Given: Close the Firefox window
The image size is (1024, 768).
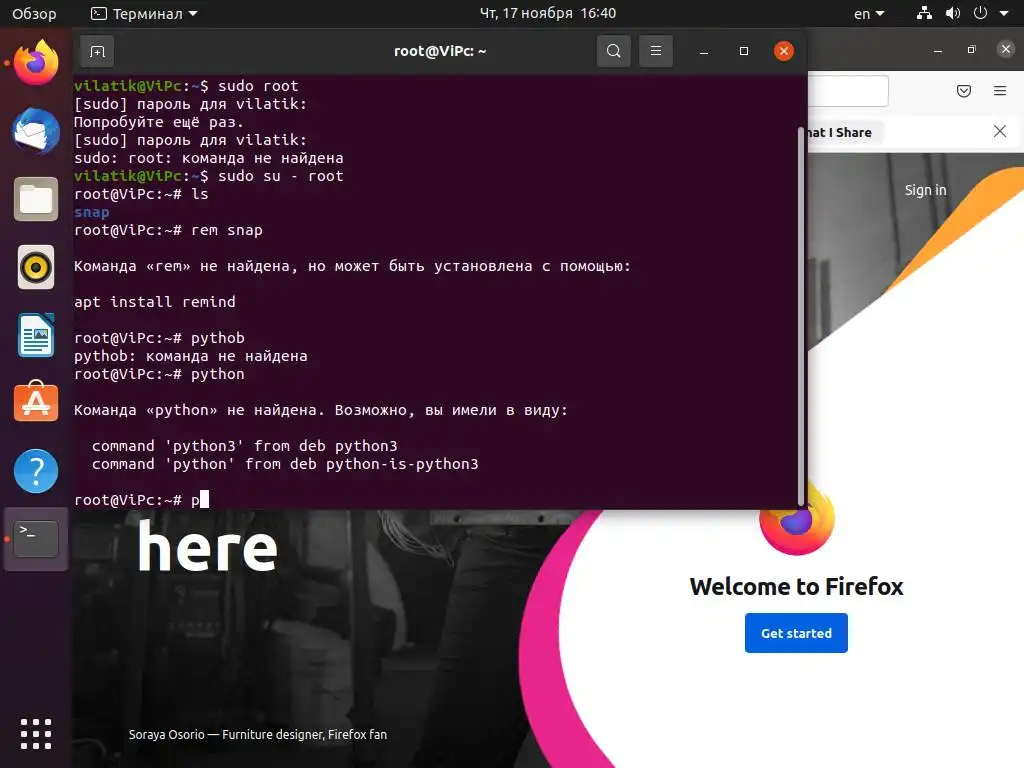Looking at the screenshot, I should tap(1006, 49).
